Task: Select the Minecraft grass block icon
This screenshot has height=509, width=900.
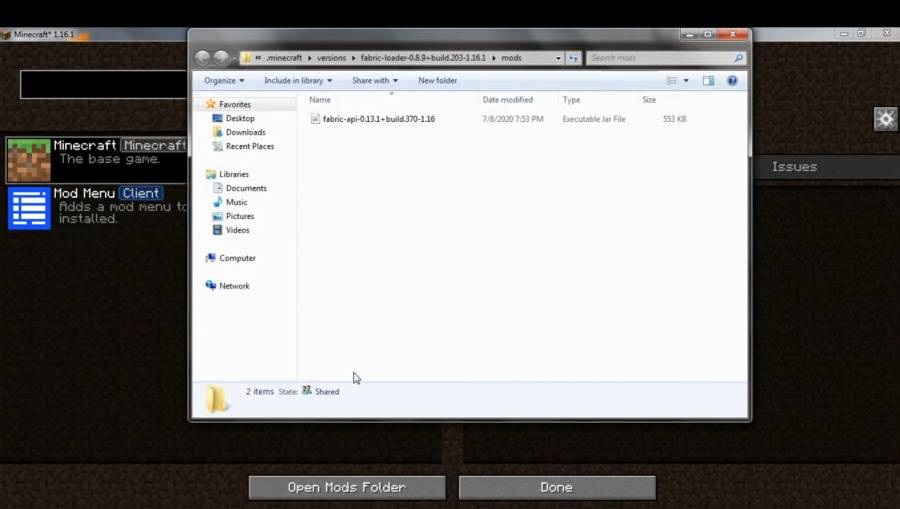Action: click(x=29, y=160)
